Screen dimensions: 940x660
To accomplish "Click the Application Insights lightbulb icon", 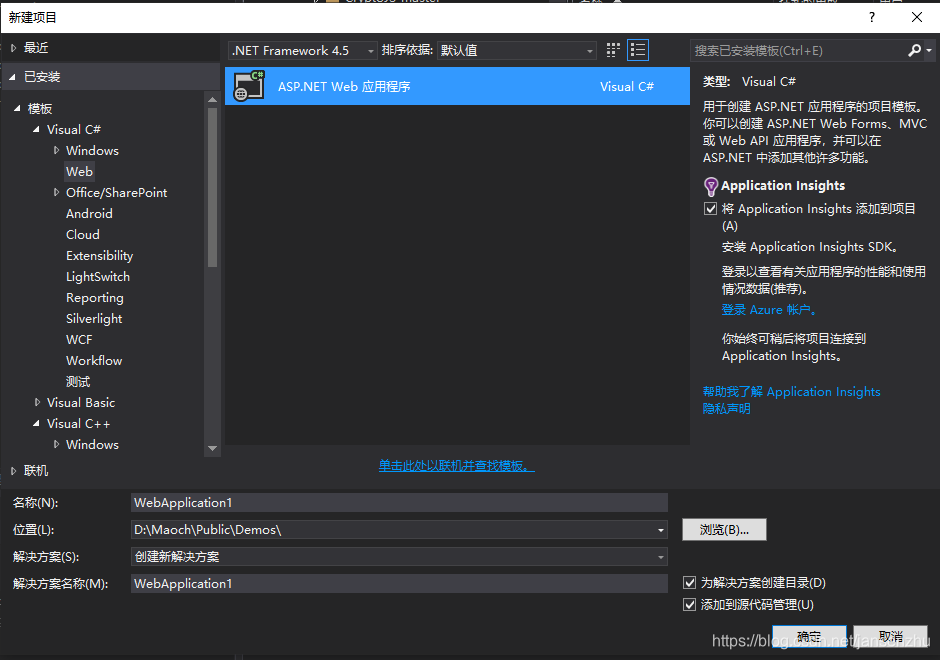I will tap(710, 186).
